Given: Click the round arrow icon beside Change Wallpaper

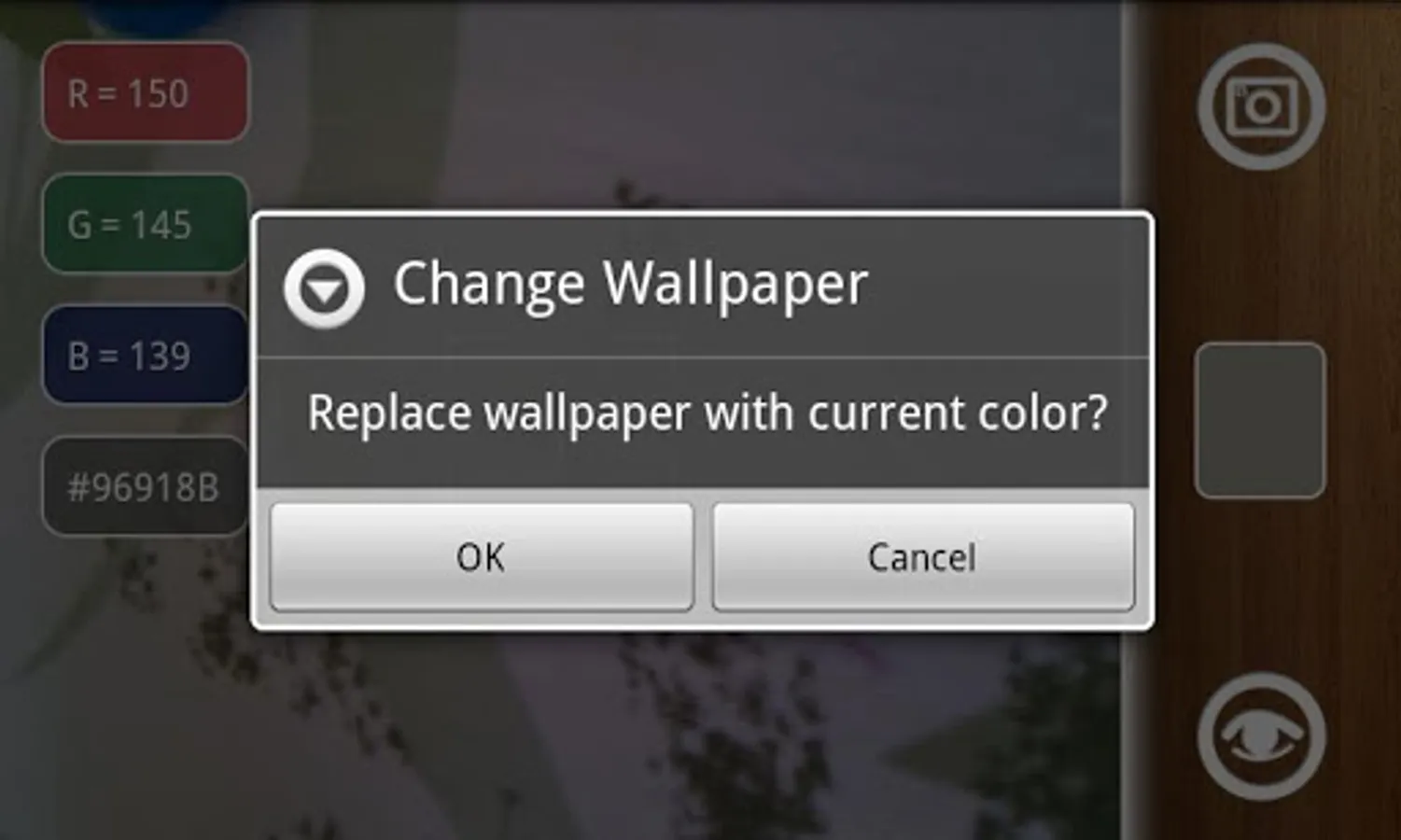Looking at the screenshot, I should point(324,288).
